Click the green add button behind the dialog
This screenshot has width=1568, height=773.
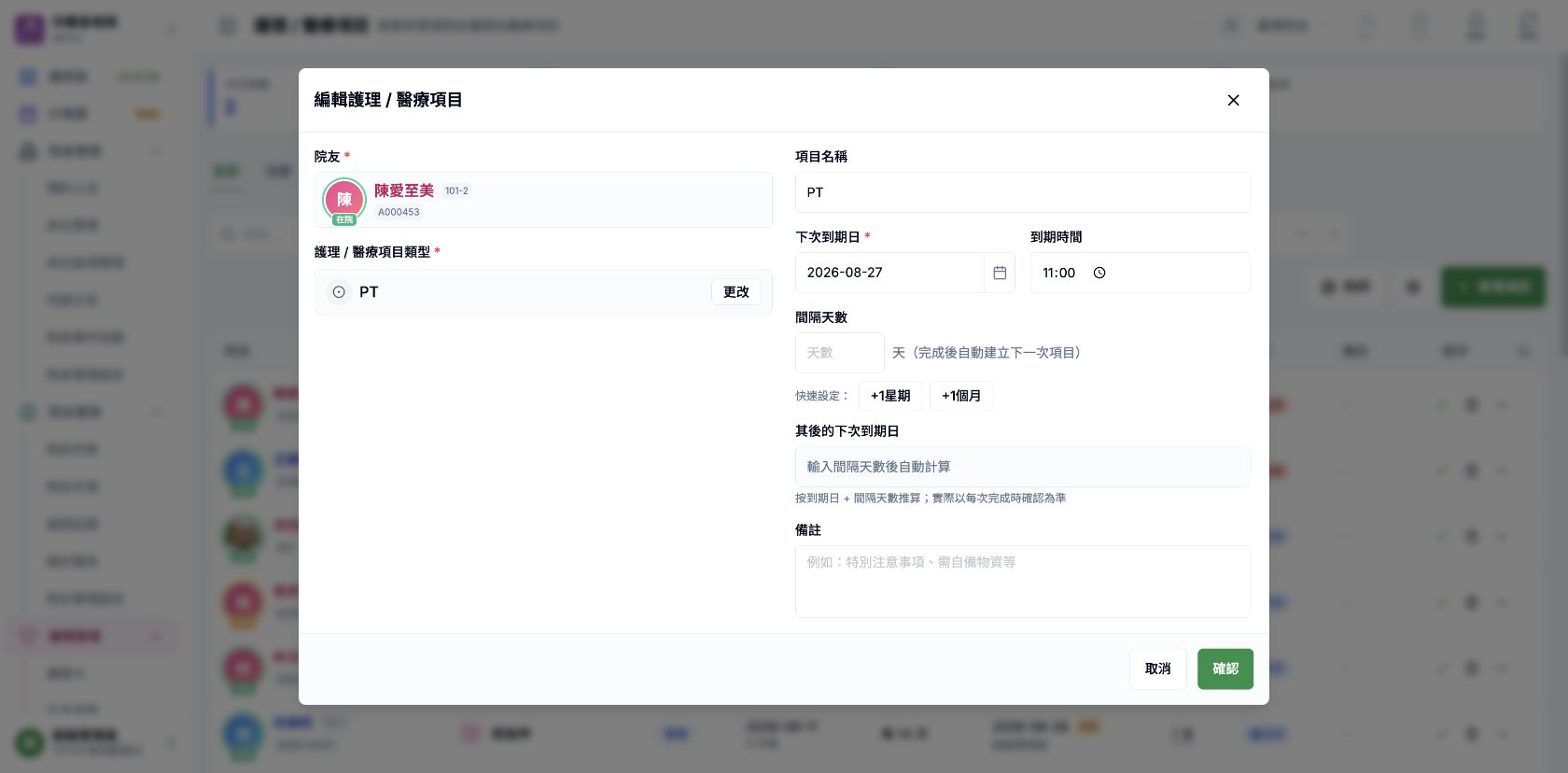(x=1493, y=287)
